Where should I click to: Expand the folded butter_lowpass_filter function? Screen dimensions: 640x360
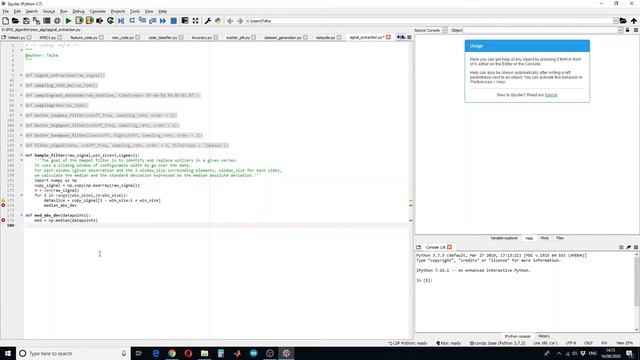click(22, 115)
